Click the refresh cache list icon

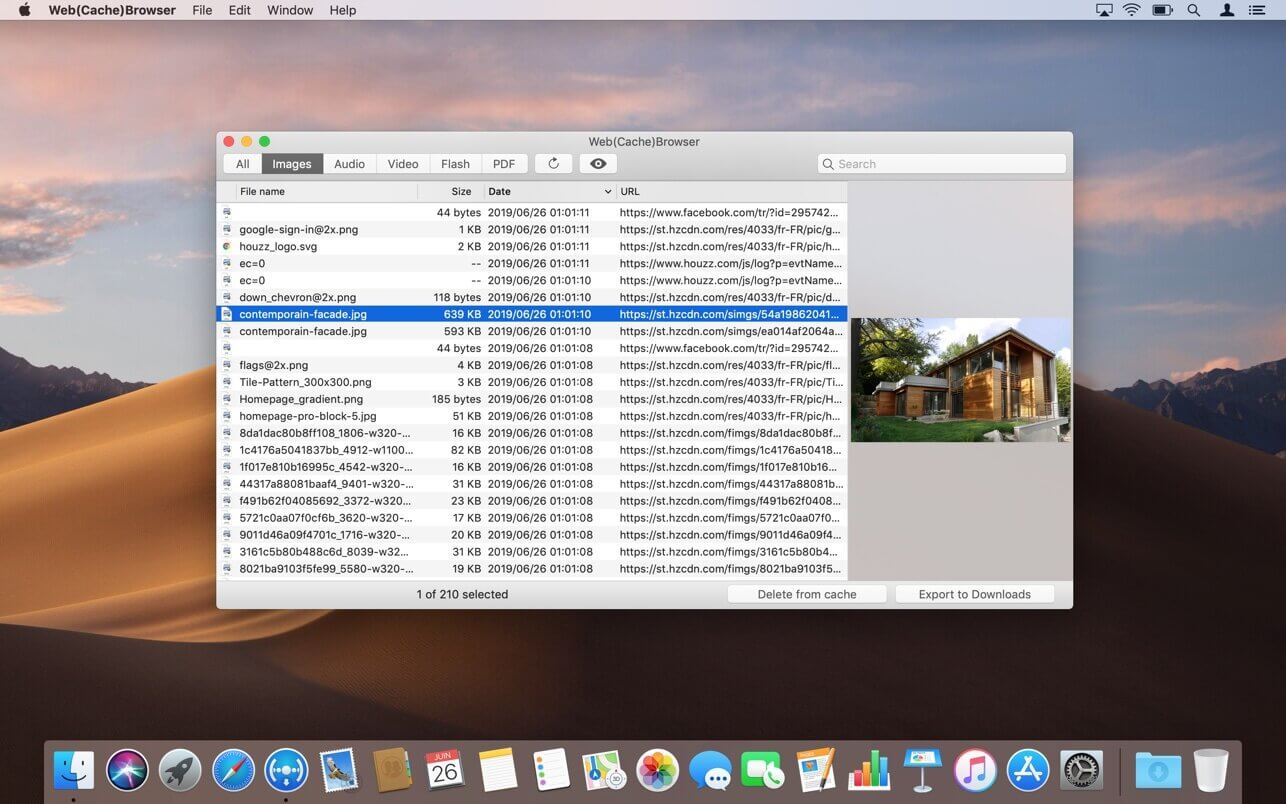[x=553, y=164]
